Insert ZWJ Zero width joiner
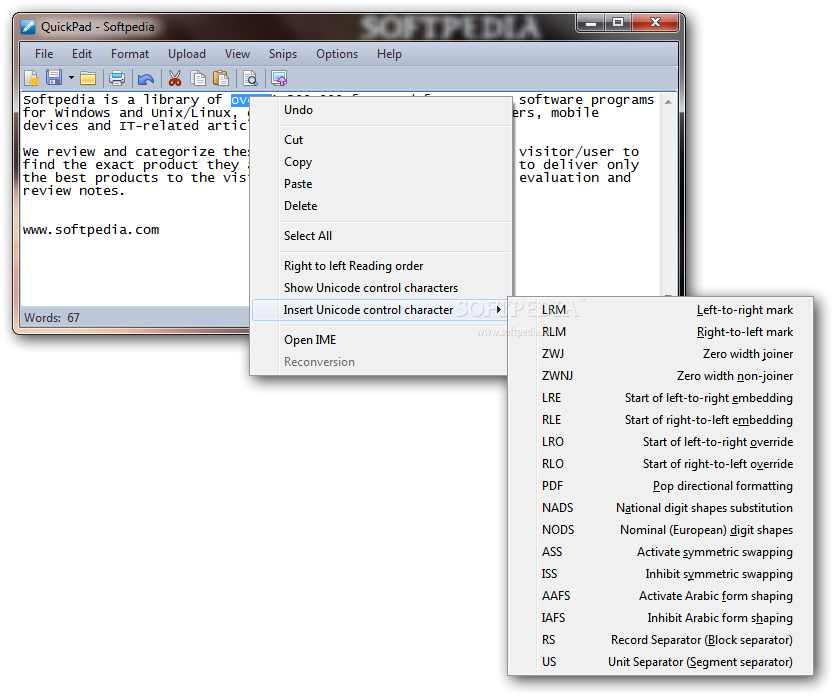834x696 pixels. pyautogui.click(x=660, y=354)
